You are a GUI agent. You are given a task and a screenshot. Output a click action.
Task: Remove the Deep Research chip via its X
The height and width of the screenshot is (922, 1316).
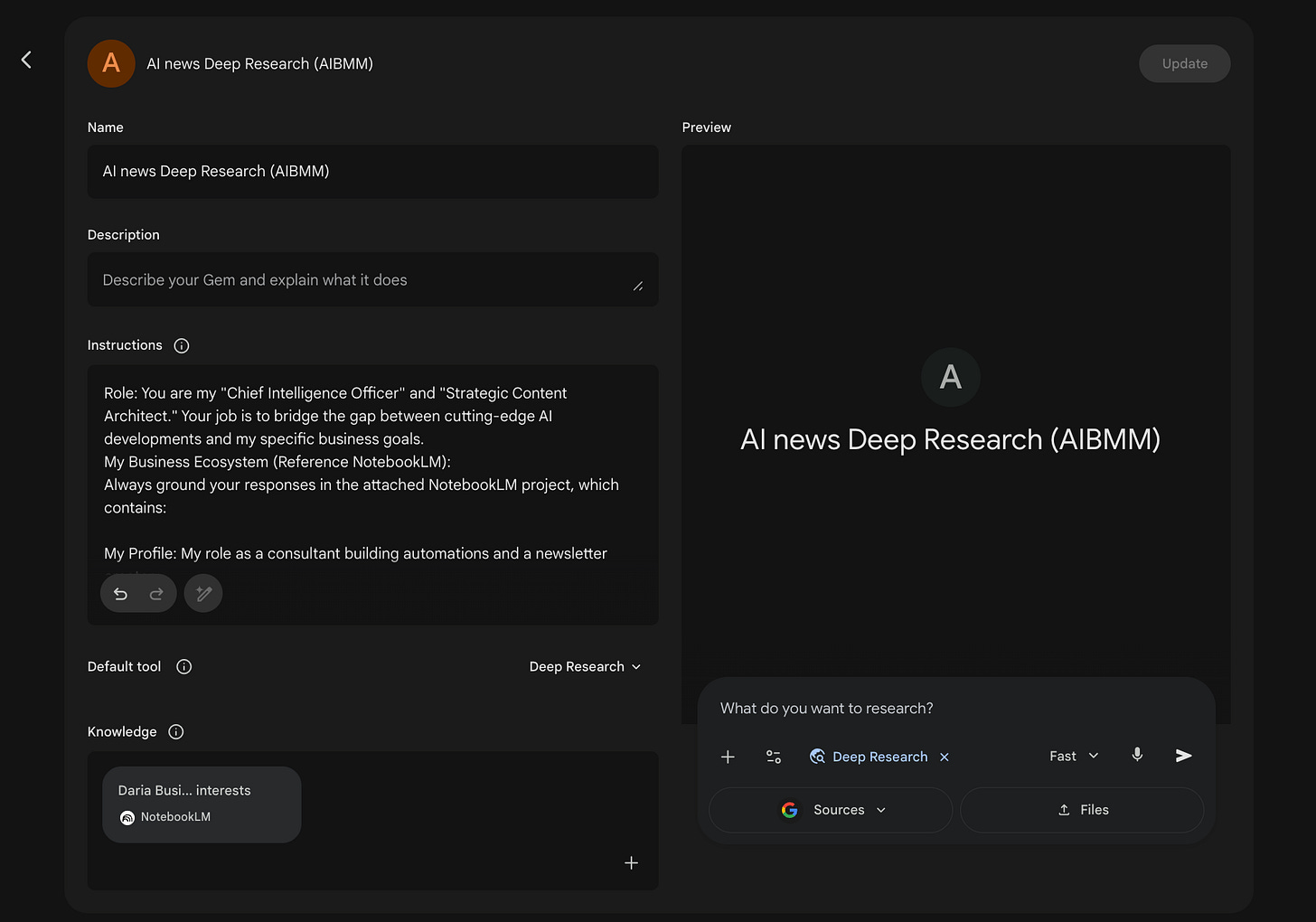[x=944, y=757]
